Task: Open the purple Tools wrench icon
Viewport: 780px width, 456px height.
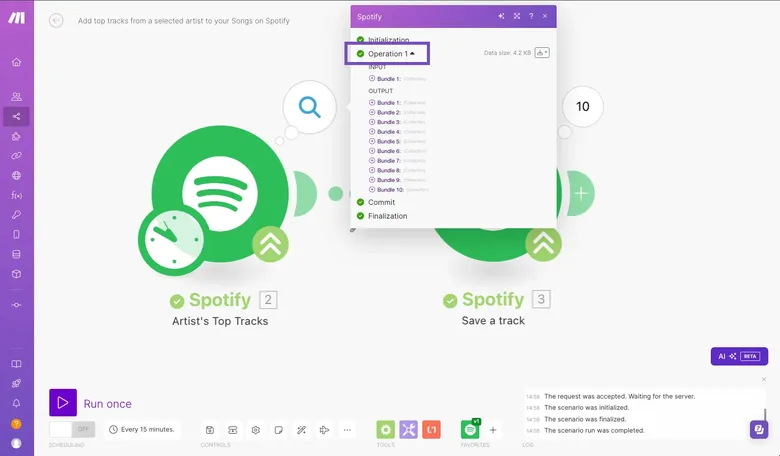Action: coord(408,430)
